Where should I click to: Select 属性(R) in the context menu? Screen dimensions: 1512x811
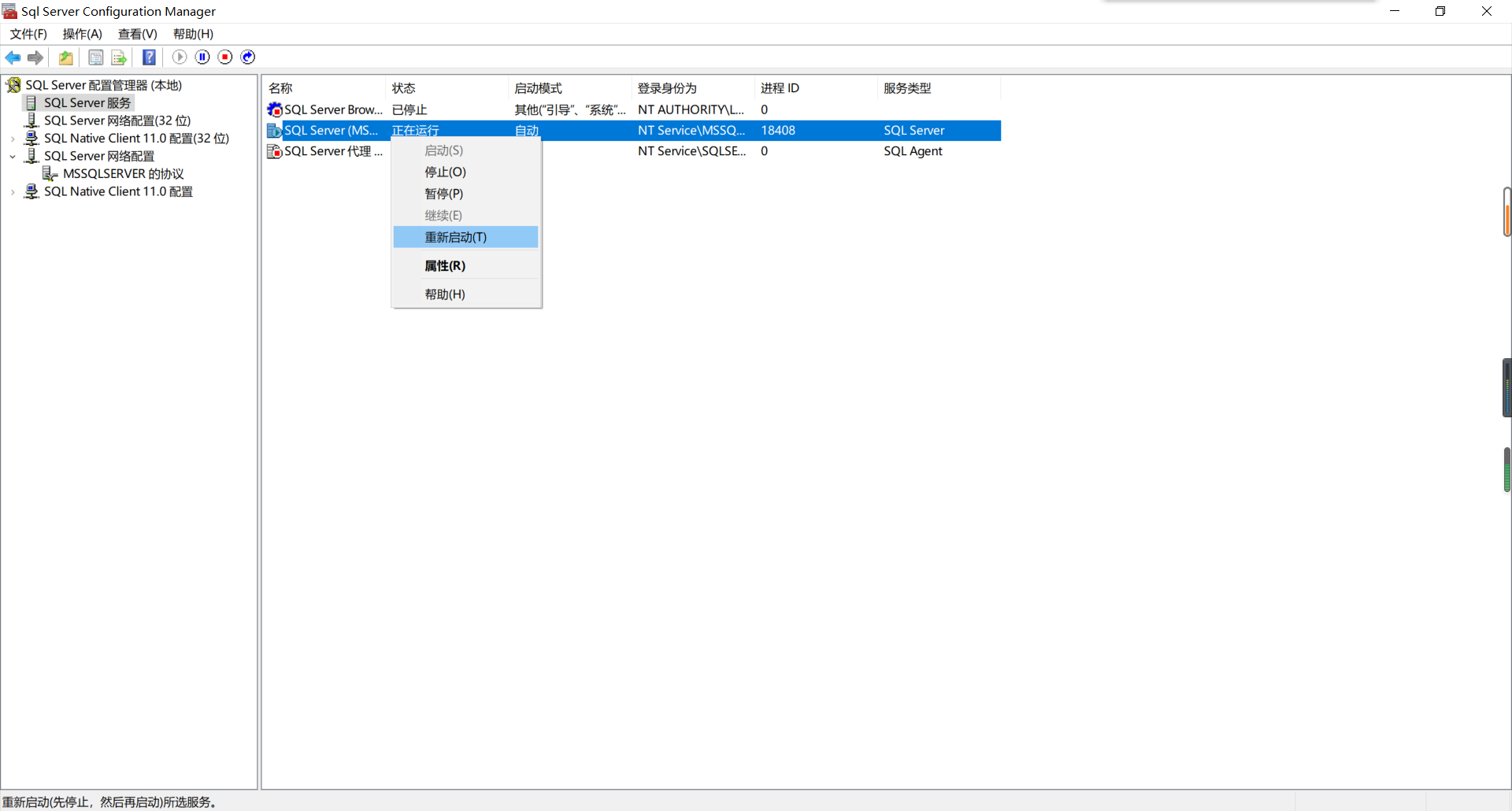click(445, 265)
